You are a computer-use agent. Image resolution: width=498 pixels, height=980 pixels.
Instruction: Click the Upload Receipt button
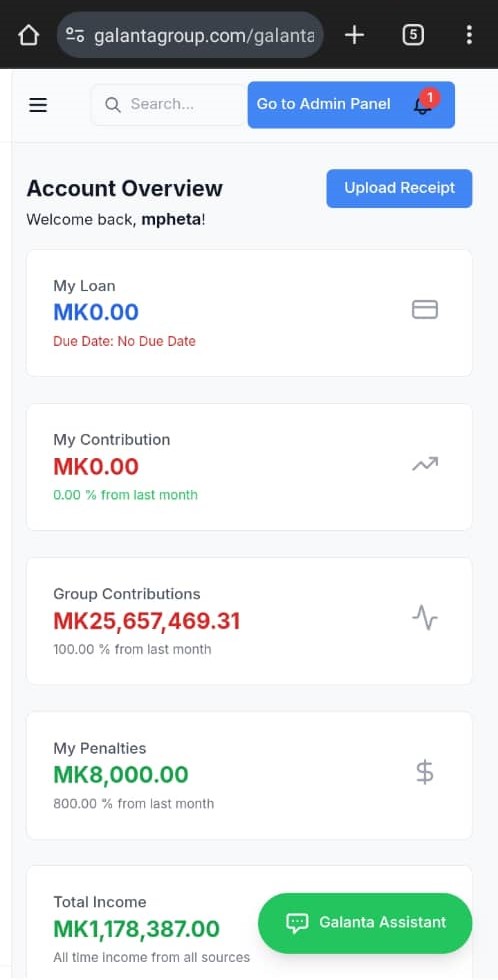[x=399, y=188]
